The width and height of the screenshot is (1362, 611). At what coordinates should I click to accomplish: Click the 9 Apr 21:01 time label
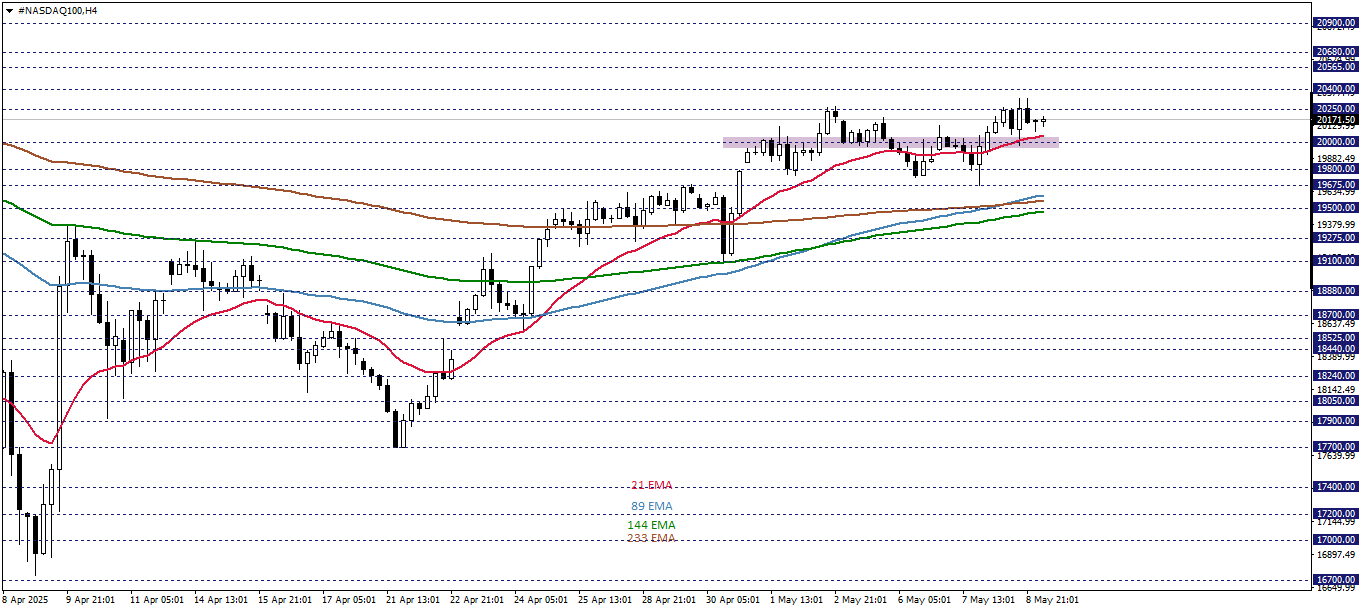[90, 600]
